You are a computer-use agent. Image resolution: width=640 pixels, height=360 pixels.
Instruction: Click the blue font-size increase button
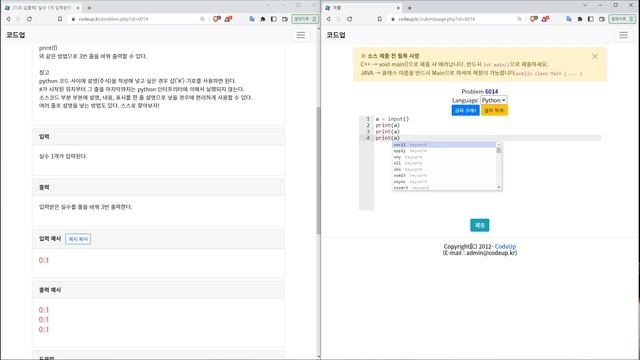coord(465,110)
